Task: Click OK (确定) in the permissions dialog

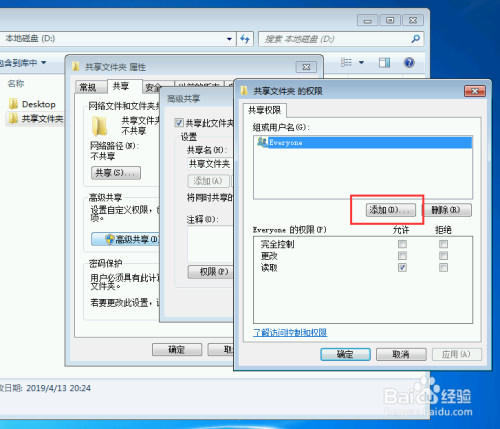Action: click(x=345, y=354)
